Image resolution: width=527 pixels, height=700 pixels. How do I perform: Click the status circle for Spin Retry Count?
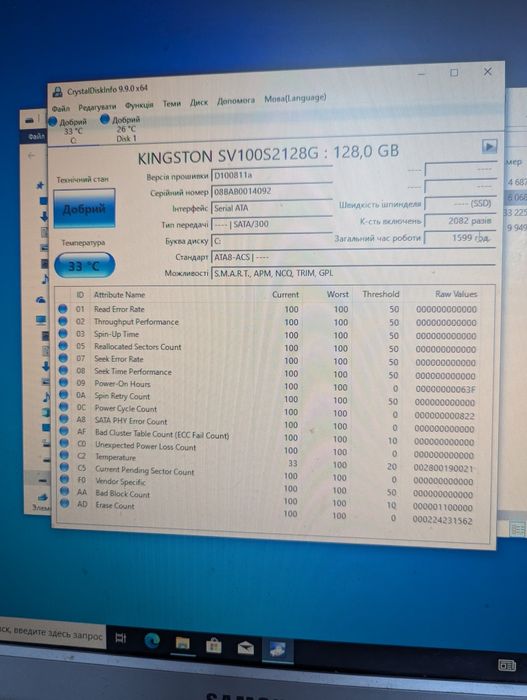(x=64, y=394)
